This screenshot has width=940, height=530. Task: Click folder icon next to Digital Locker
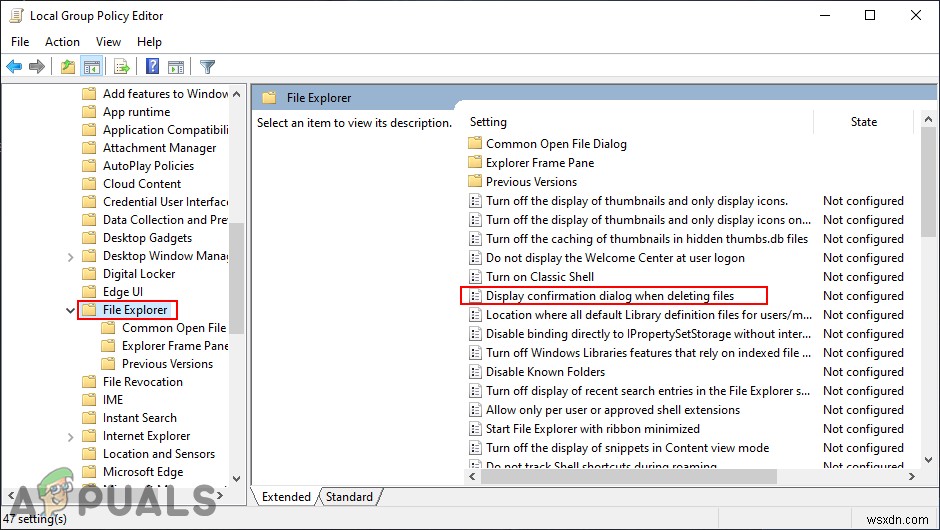89,273
